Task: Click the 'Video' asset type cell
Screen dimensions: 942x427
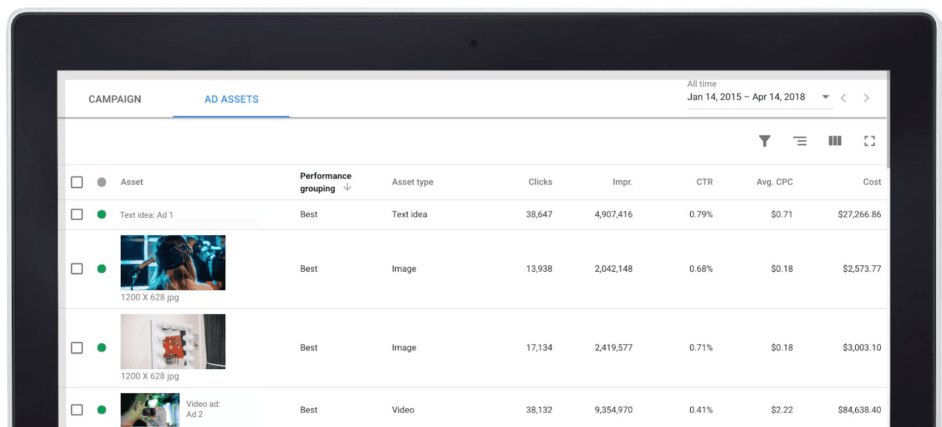Action: tap(403, 410)
